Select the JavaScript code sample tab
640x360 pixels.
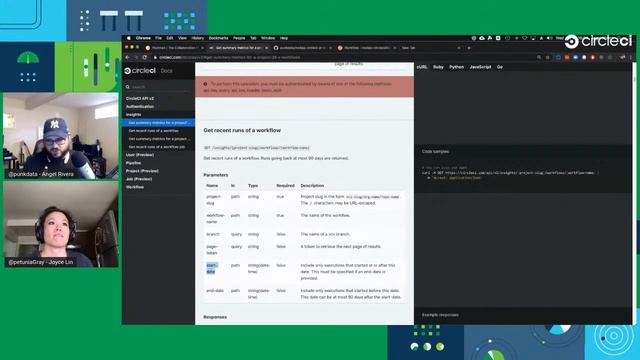click(480, 67)
